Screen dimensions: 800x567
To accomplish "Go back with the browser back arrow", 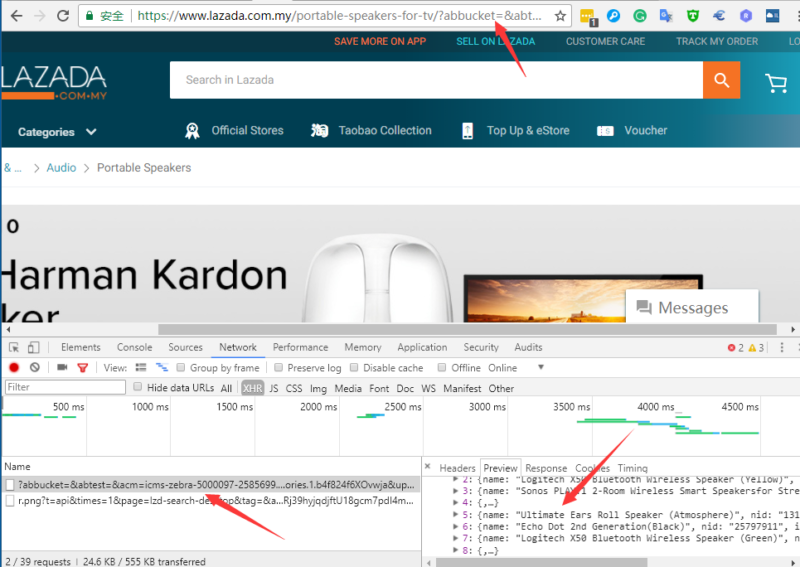I will [x=16, y=16].
